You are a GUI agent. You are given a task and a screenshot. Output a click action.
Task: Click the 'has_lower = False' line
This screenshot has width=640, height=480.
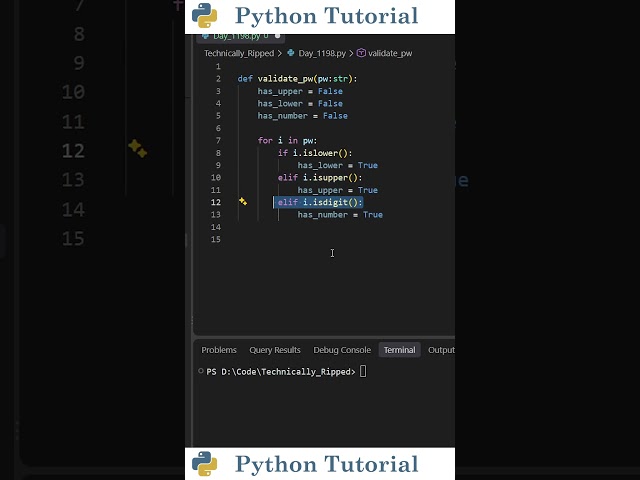click(300, 103)
